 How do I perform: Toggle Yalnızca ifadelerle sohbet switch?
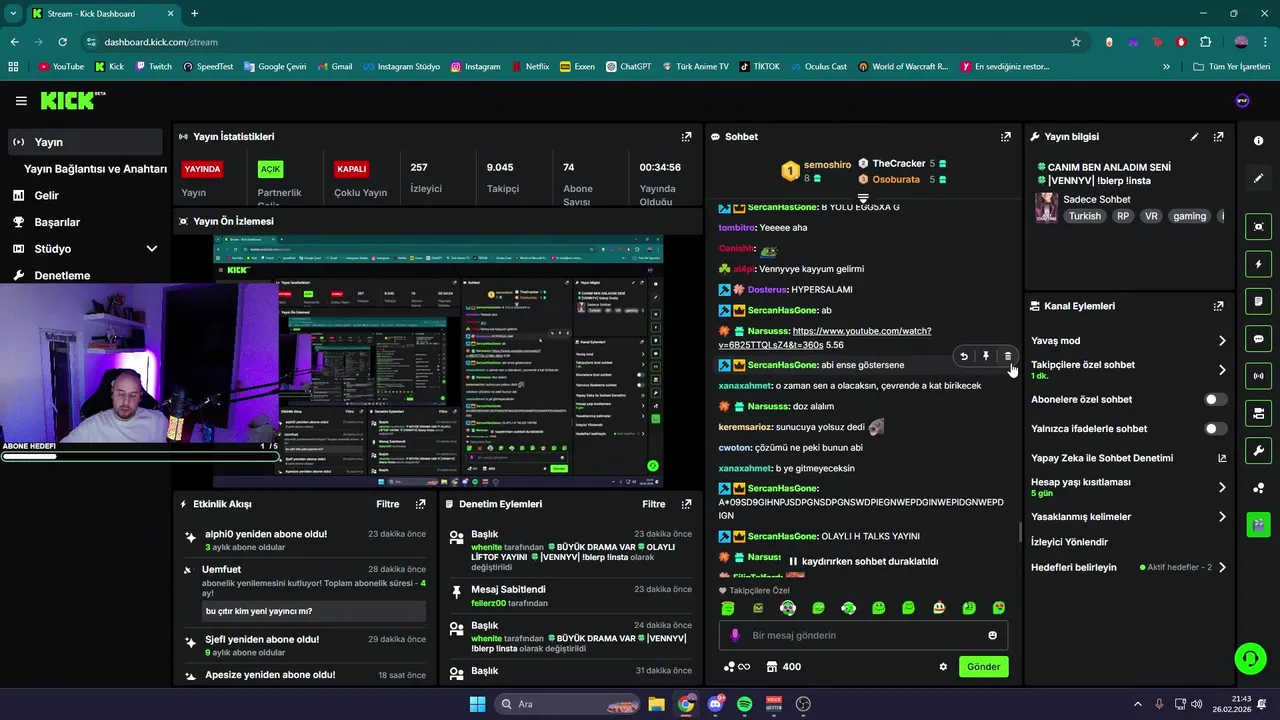(x=1215, y=429)
